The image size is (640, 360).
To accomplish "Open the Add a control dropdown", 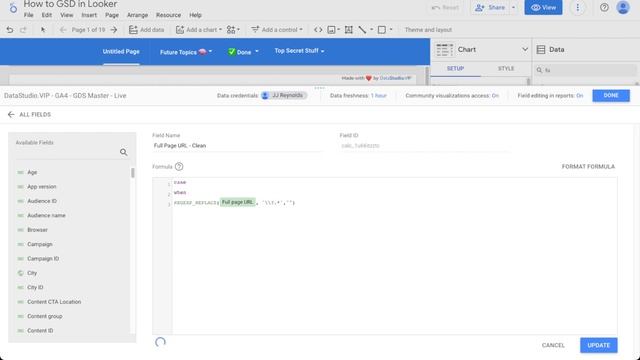I will click(x=277, y=30).
